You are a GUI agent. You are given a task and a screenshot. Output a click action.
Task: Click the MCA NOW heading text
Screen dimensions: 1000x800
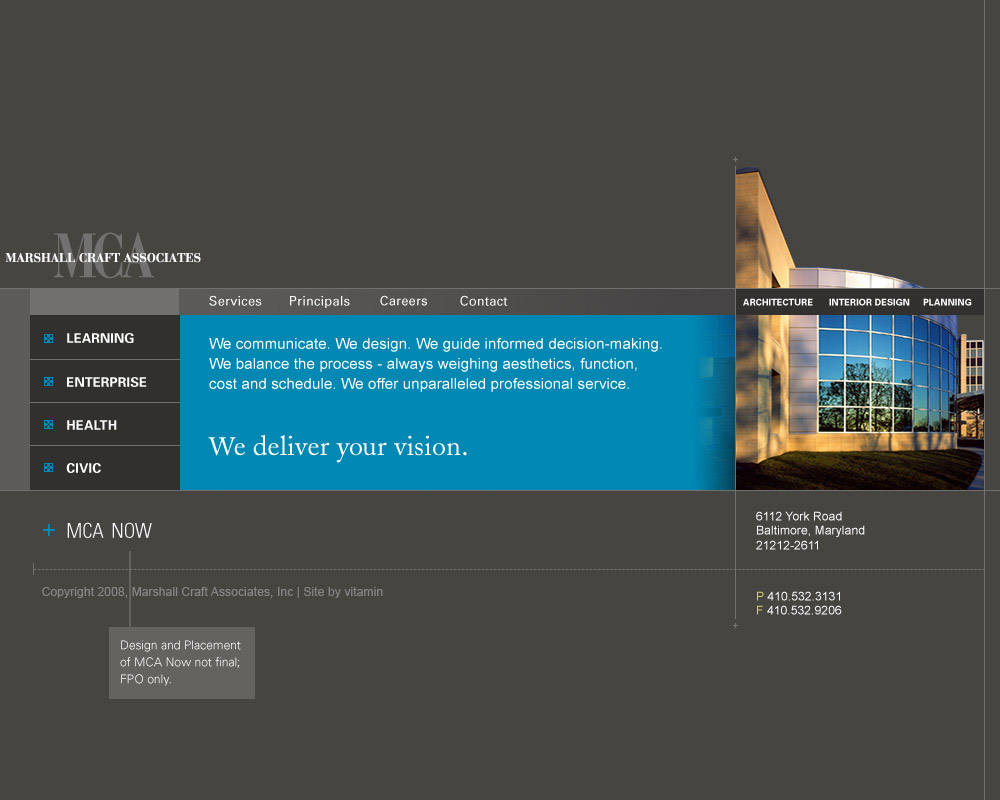pyautogui.click(x=109, y=531)
